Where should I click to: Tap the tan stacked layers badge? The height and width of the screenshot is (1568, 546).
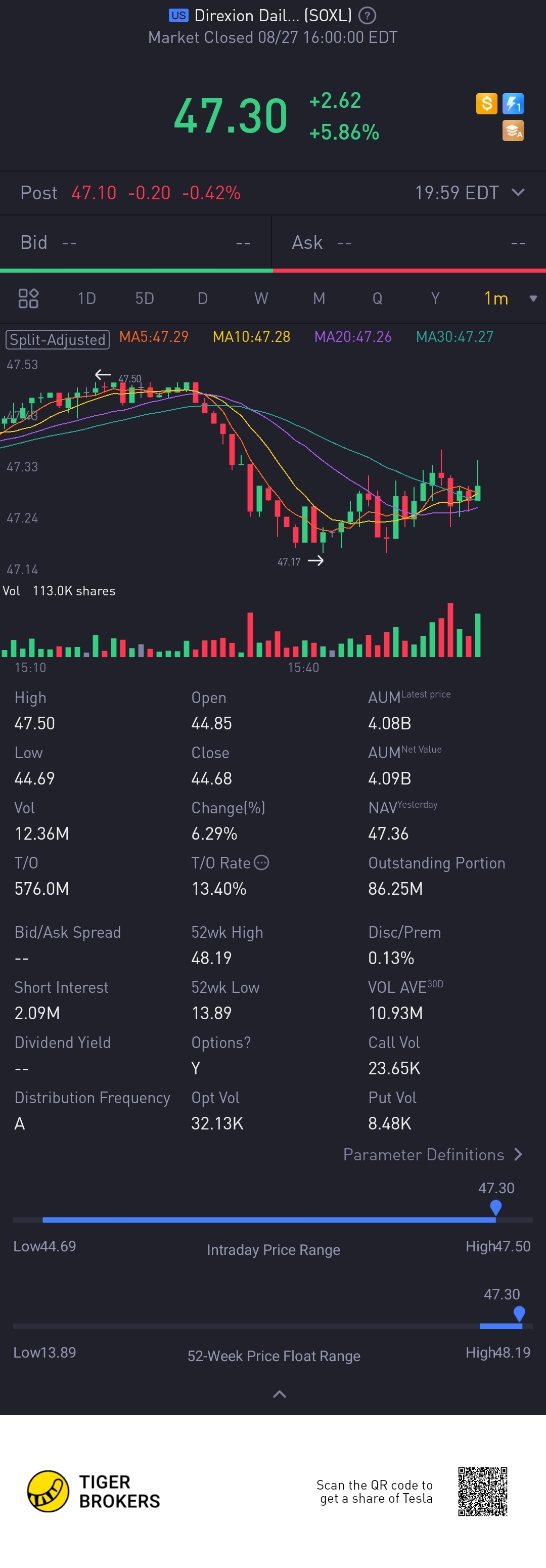coord(513,130)
